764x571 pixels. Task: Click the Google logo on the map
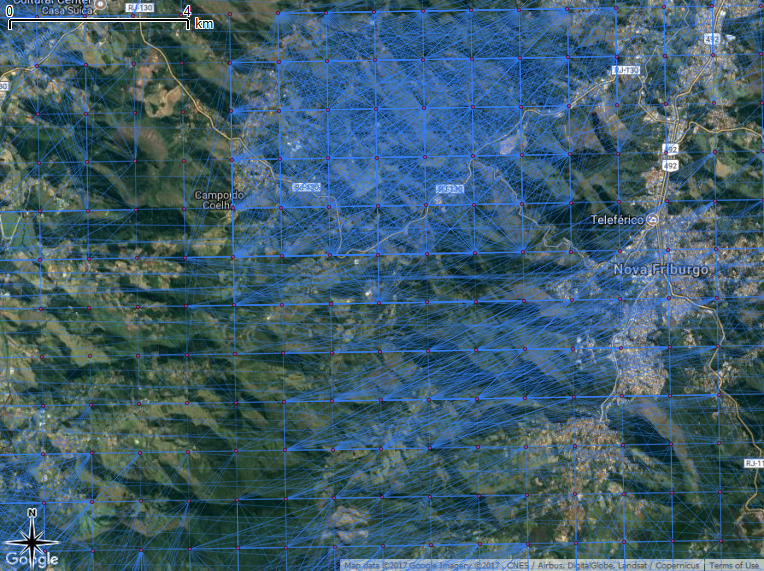[x=33, y=559]
